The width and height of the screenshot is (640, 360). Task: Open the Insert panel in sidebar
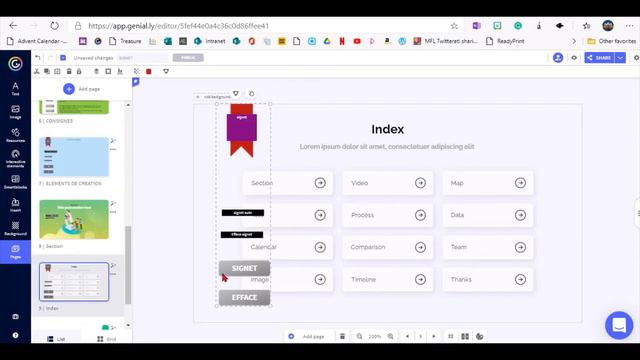[15, 205]
